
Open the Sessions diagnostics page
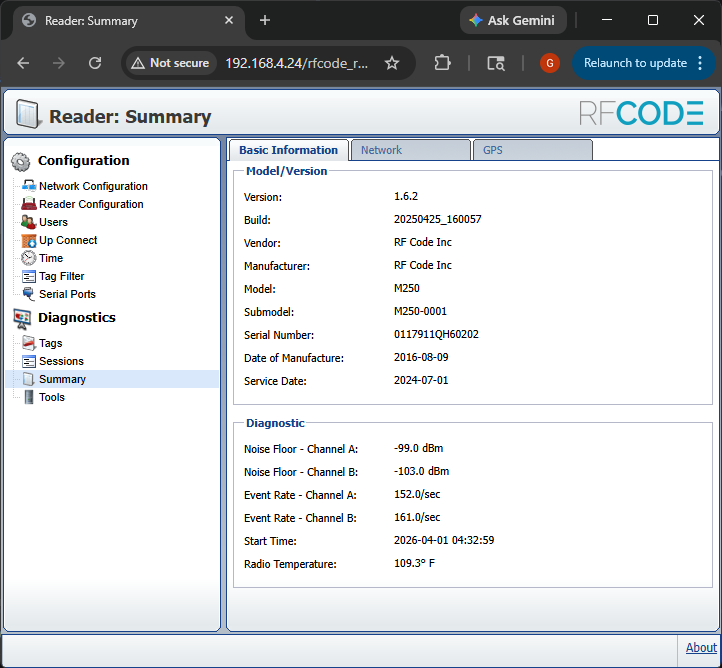61,361
